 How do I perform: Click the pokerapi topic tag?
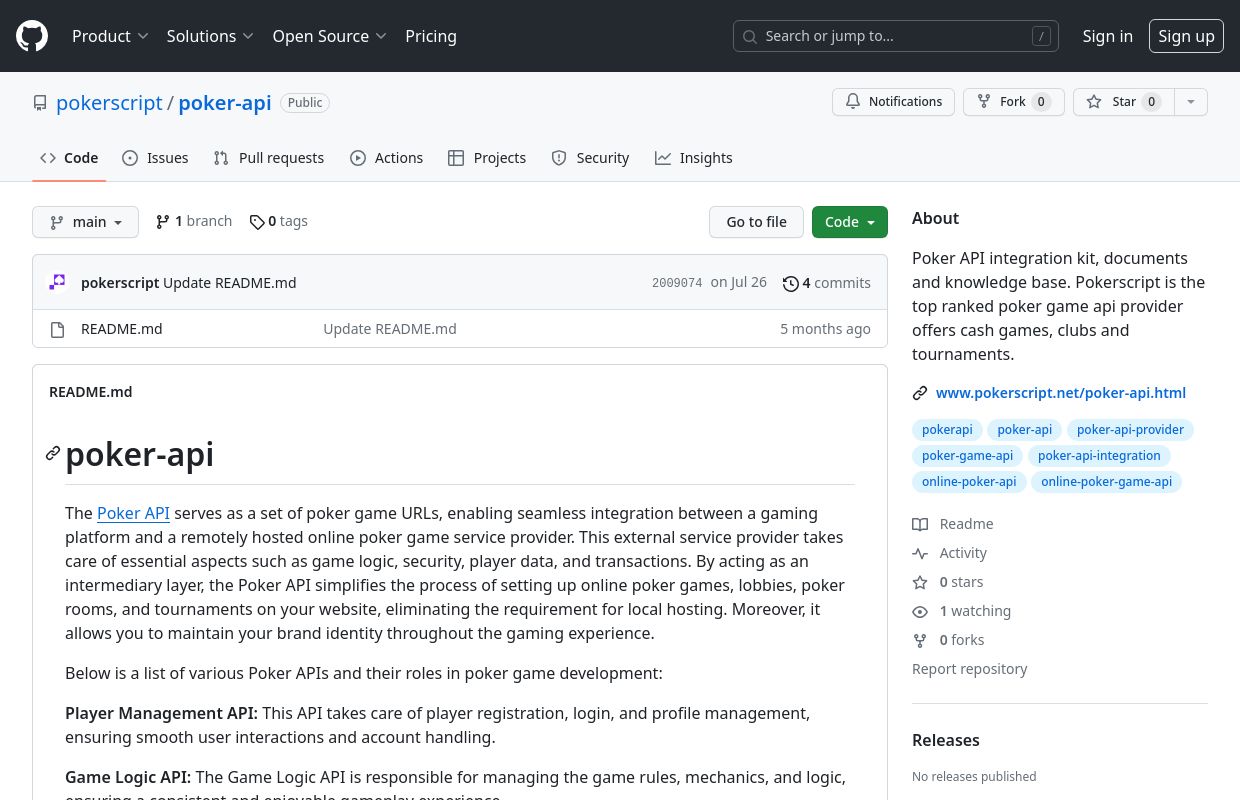point(947,430)
